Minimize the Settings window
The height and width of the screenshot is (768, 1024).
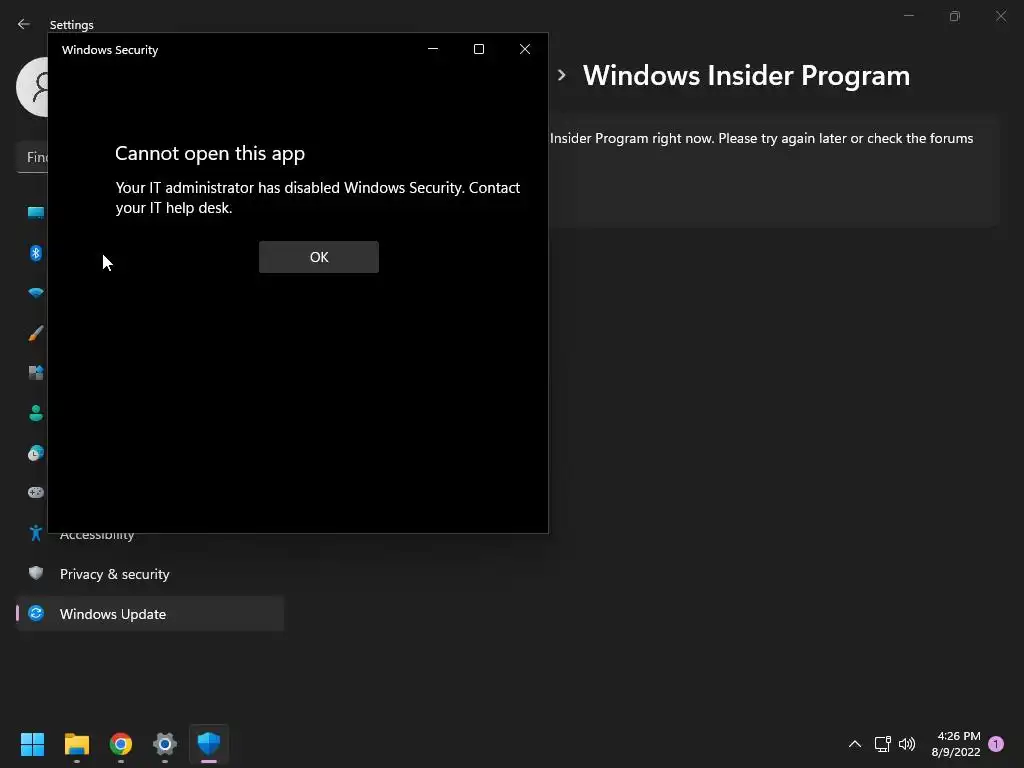click(908, 16)
